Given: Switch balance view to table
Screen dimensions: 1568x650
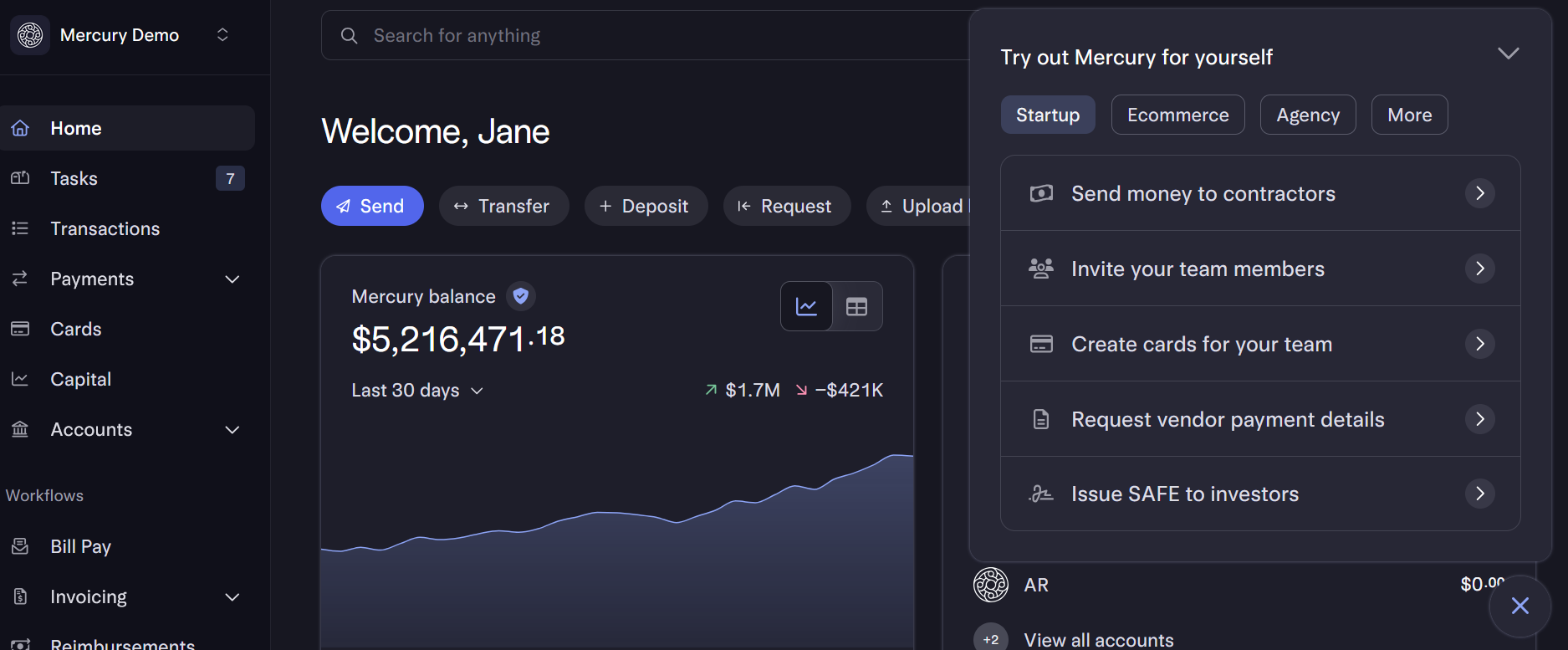Looking at the screenshot, I should [x=857, y=307].
